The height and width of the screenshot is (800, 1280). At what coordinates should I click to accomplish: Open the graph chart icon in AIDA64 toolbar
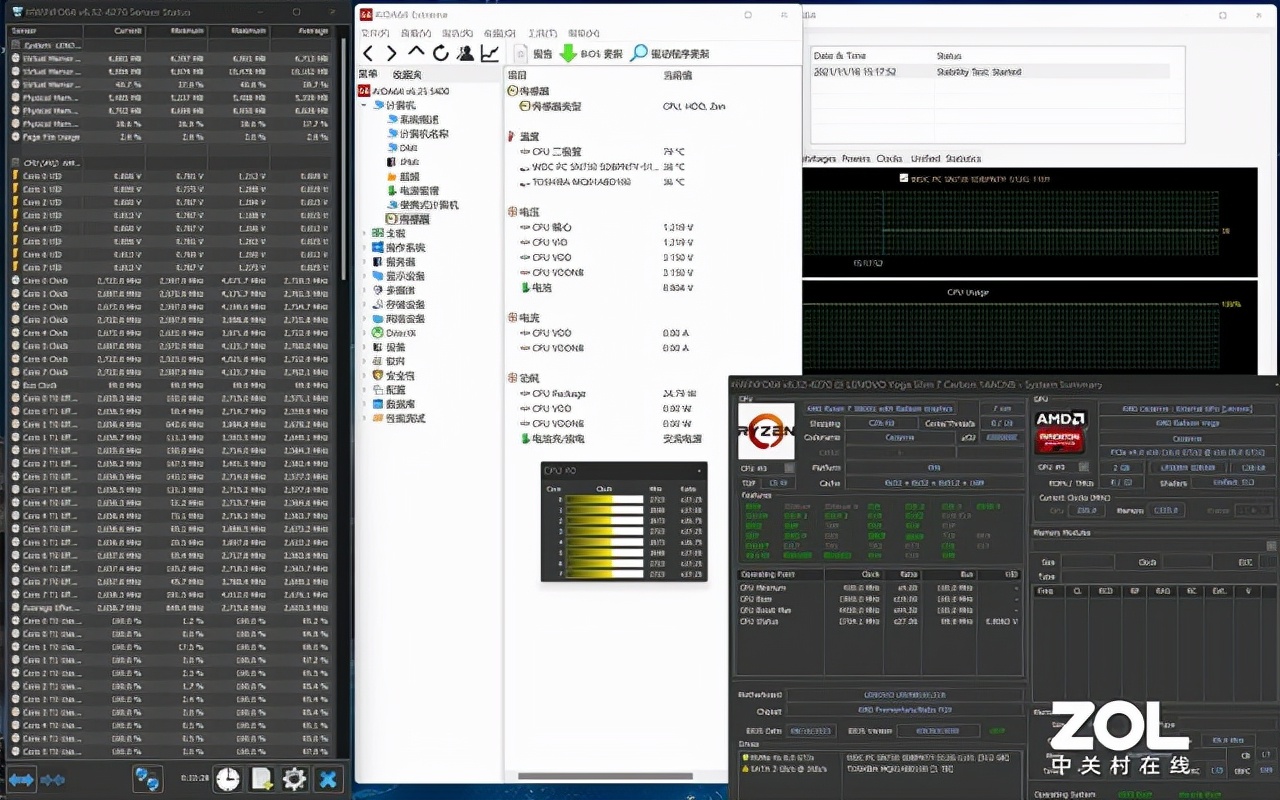coord(490,54)
